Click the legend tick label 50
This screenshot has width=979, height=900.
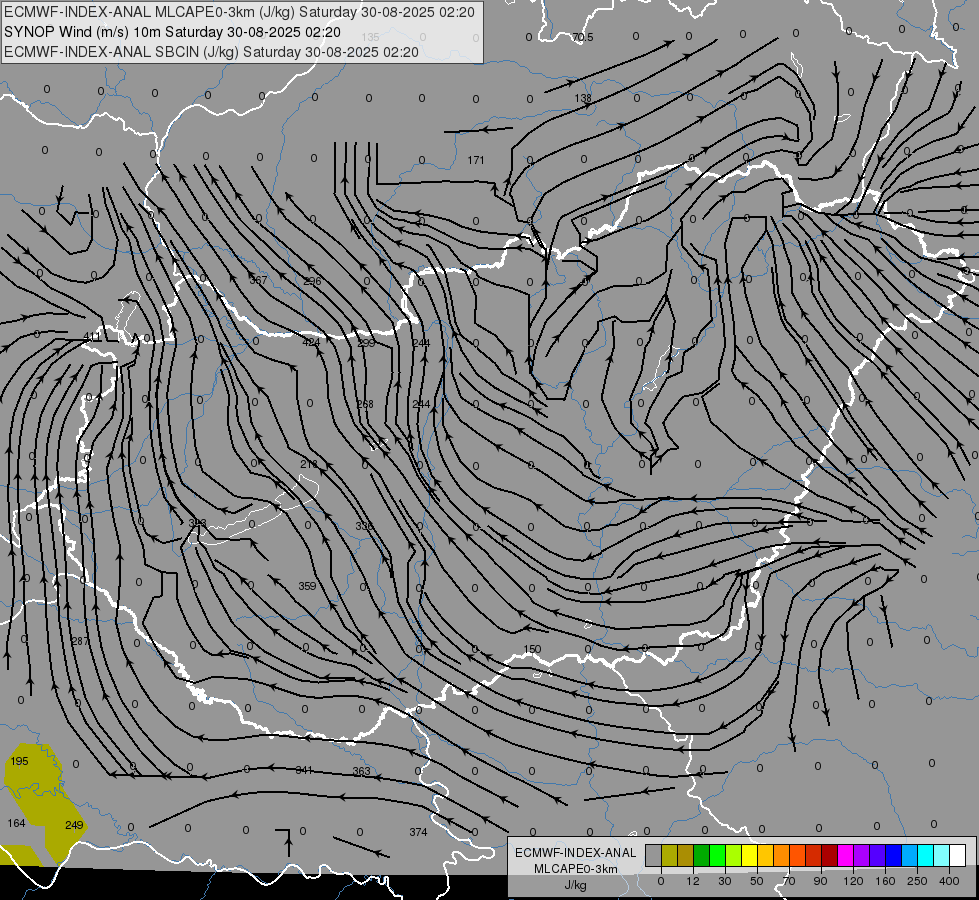point(757,881)
